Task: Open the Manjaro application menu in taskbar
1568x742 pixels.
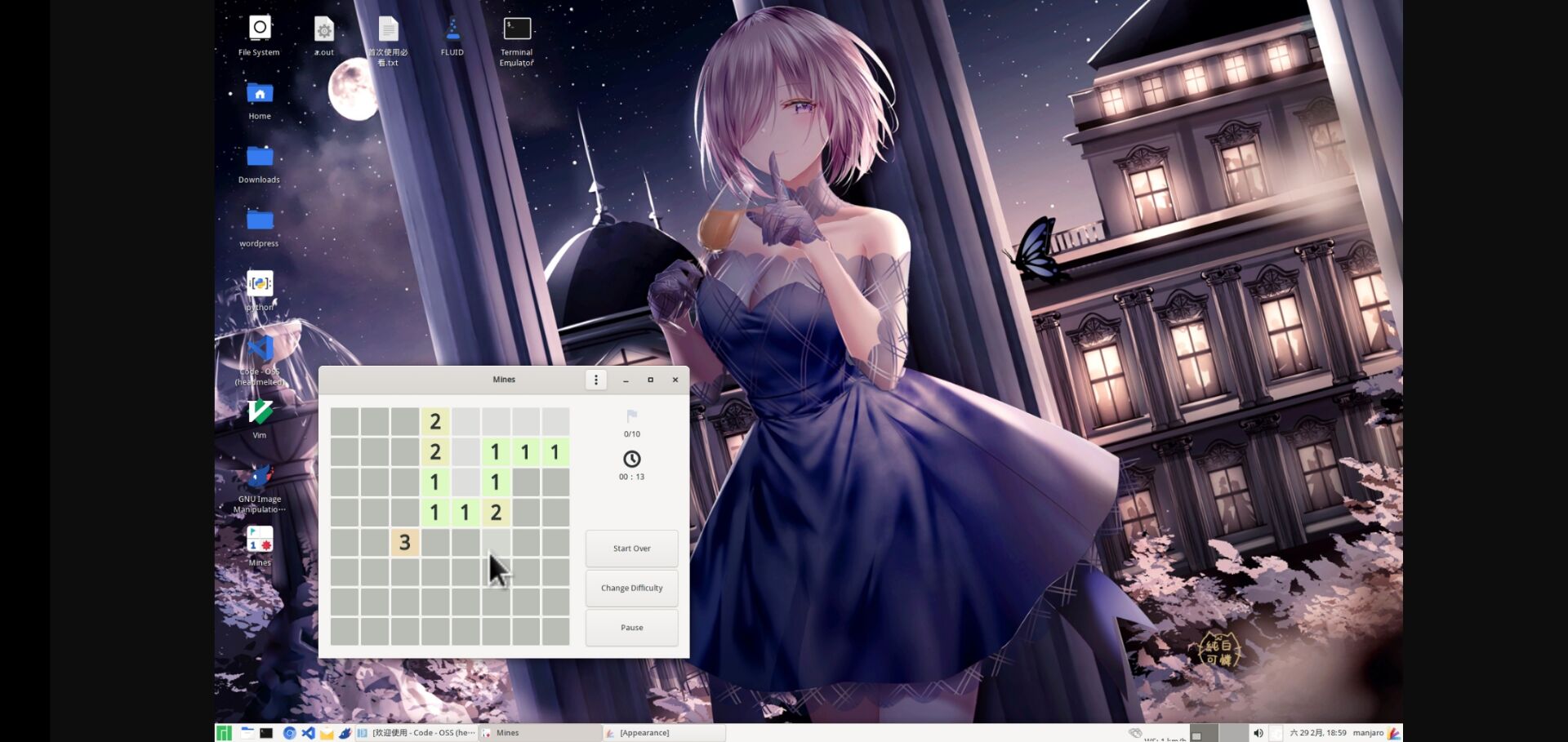Action: 224,733
